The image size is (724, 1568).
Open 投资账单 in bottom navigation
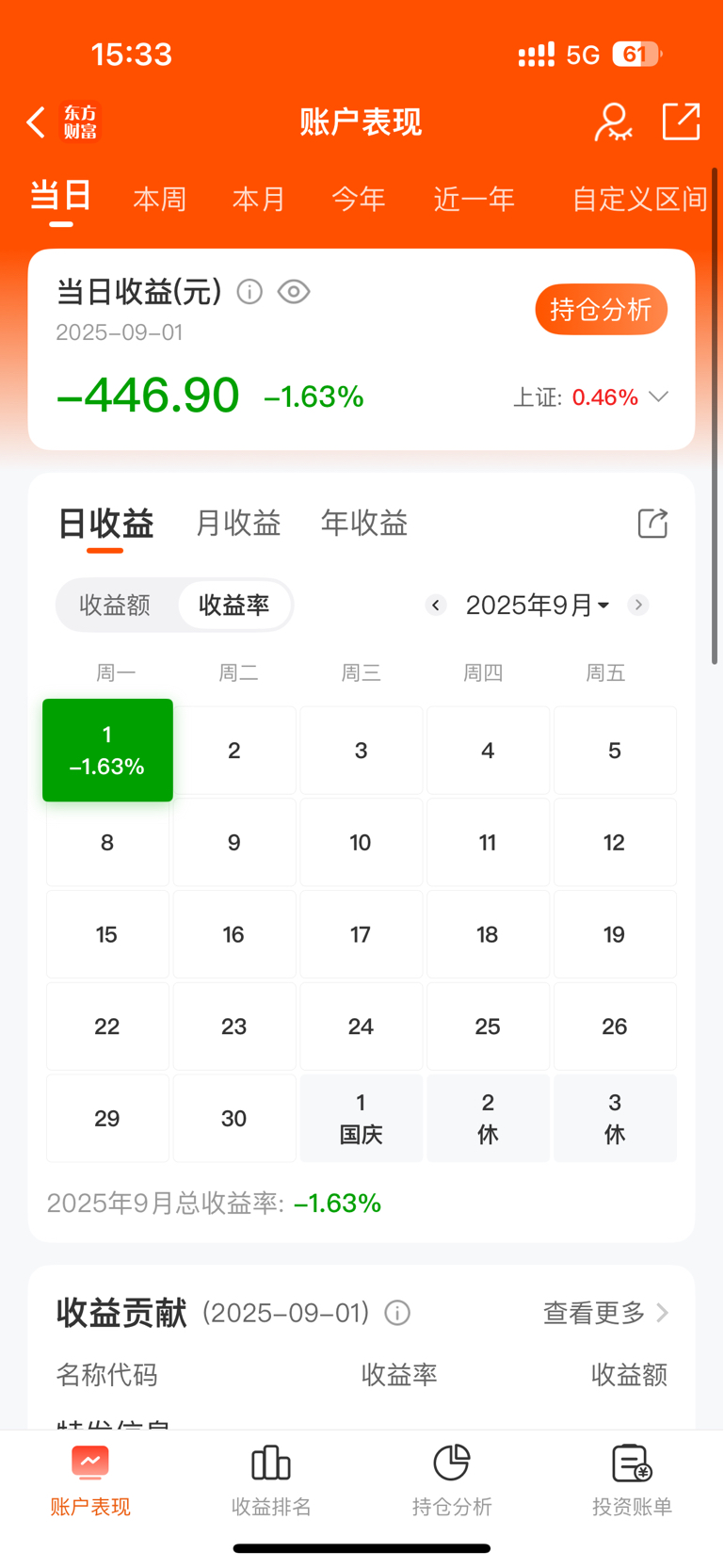[x=633, y=1481]
